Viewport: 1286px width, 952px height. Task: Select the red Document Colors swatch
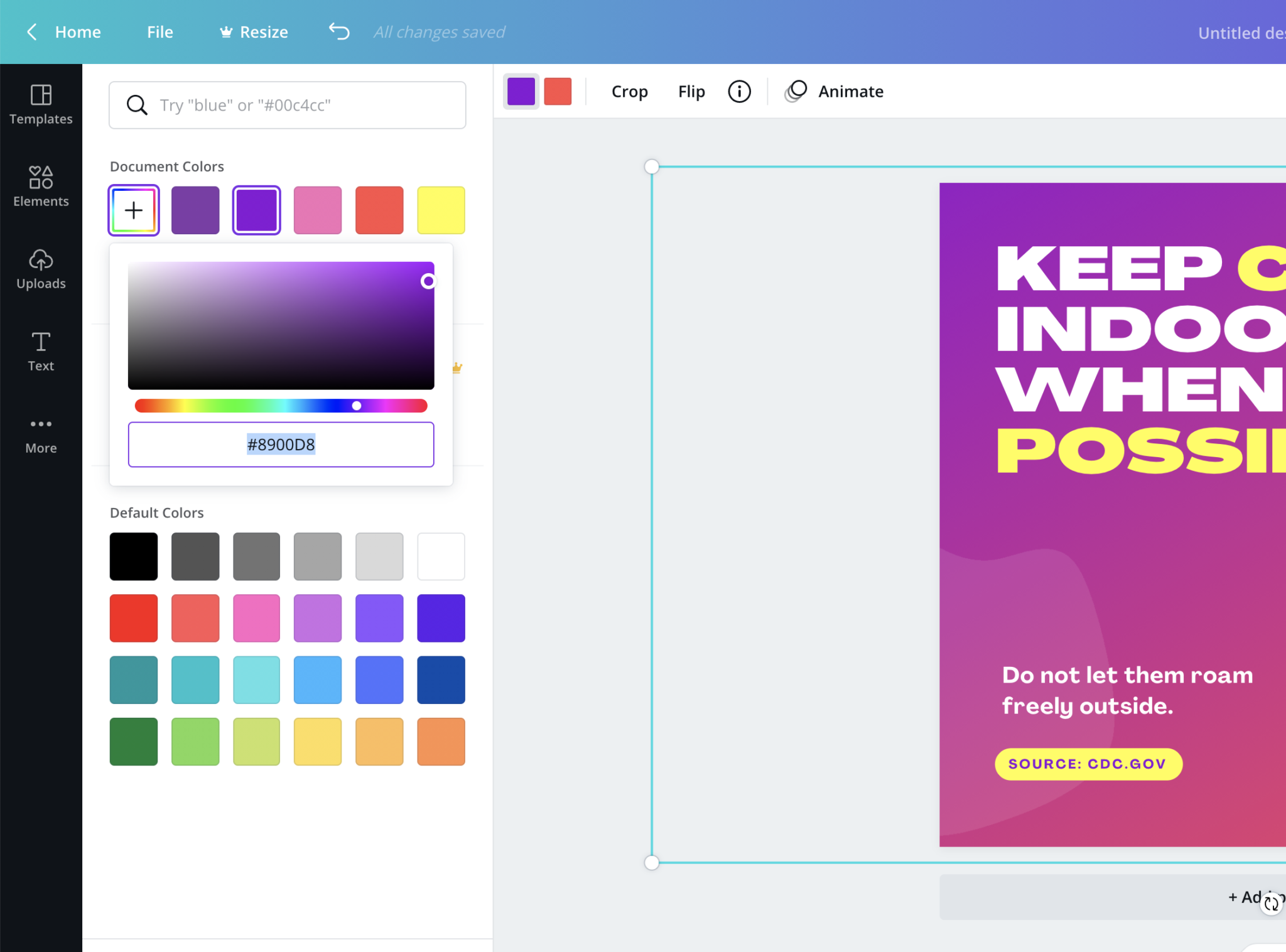(379, 210)
